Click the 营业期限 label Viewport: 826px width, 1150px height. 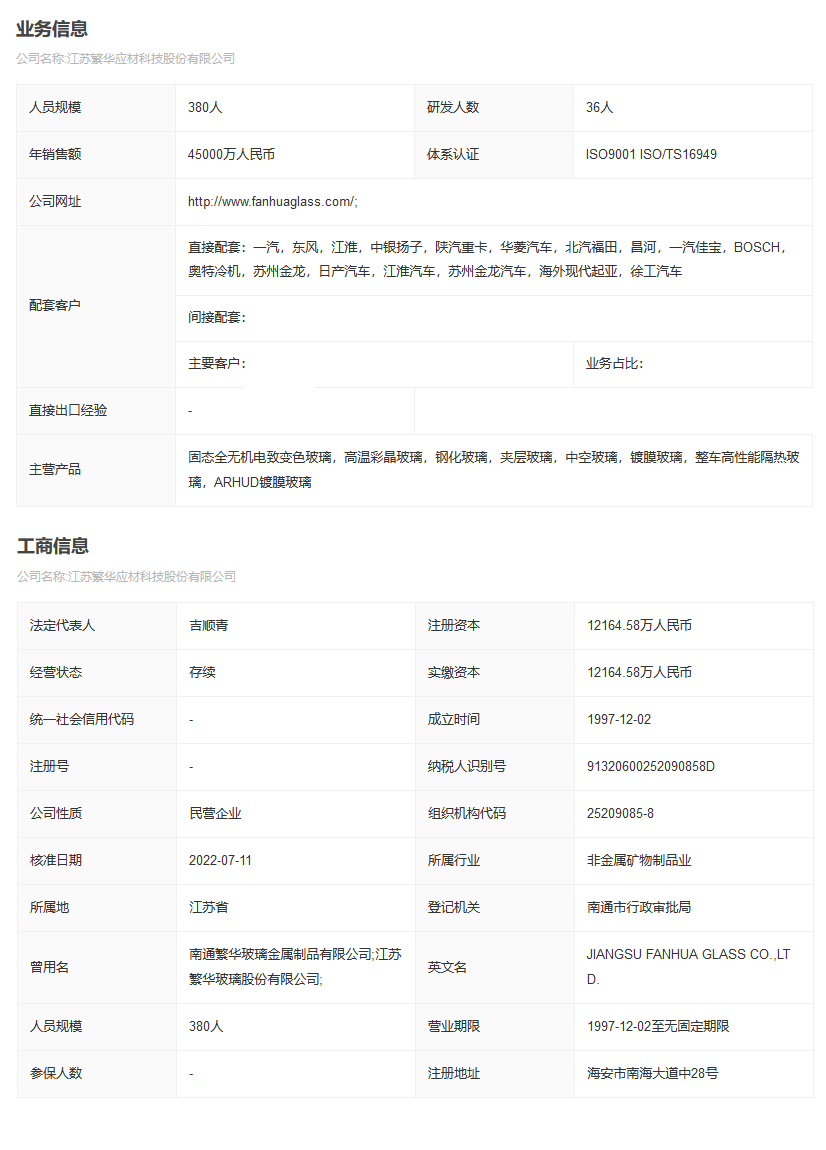click(x=454, y=1027)
